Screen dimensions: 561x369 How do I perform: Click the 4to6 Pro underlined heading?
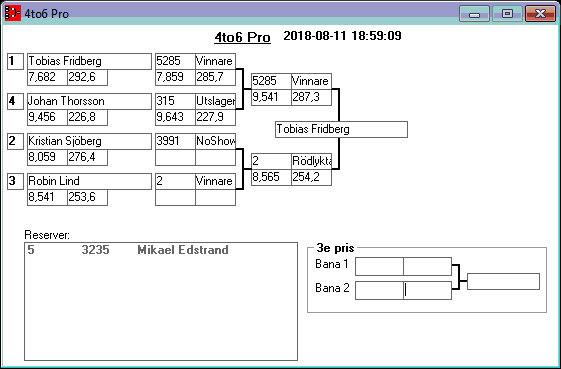[x=243, y=37]
